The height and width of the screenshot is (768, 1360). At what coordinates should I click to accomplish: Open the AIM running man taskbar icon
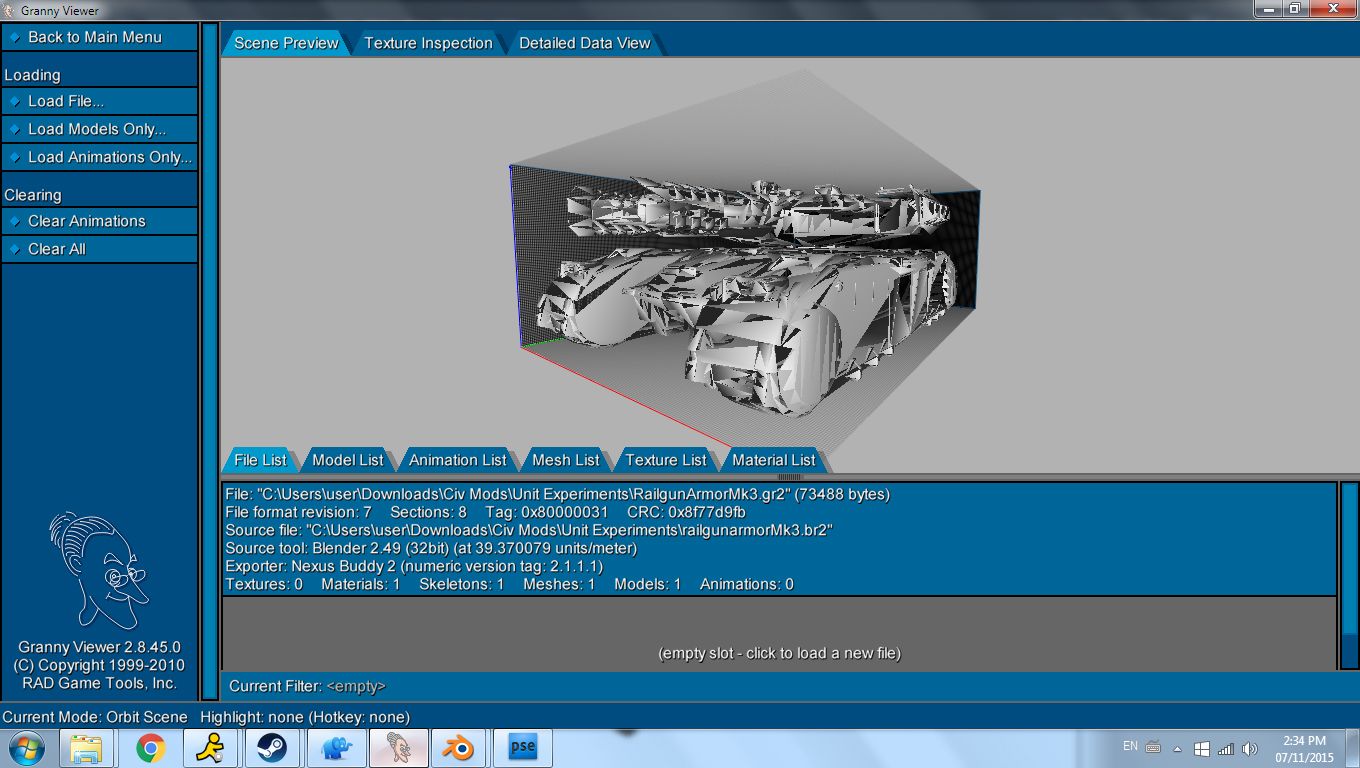tap(211, 748)
